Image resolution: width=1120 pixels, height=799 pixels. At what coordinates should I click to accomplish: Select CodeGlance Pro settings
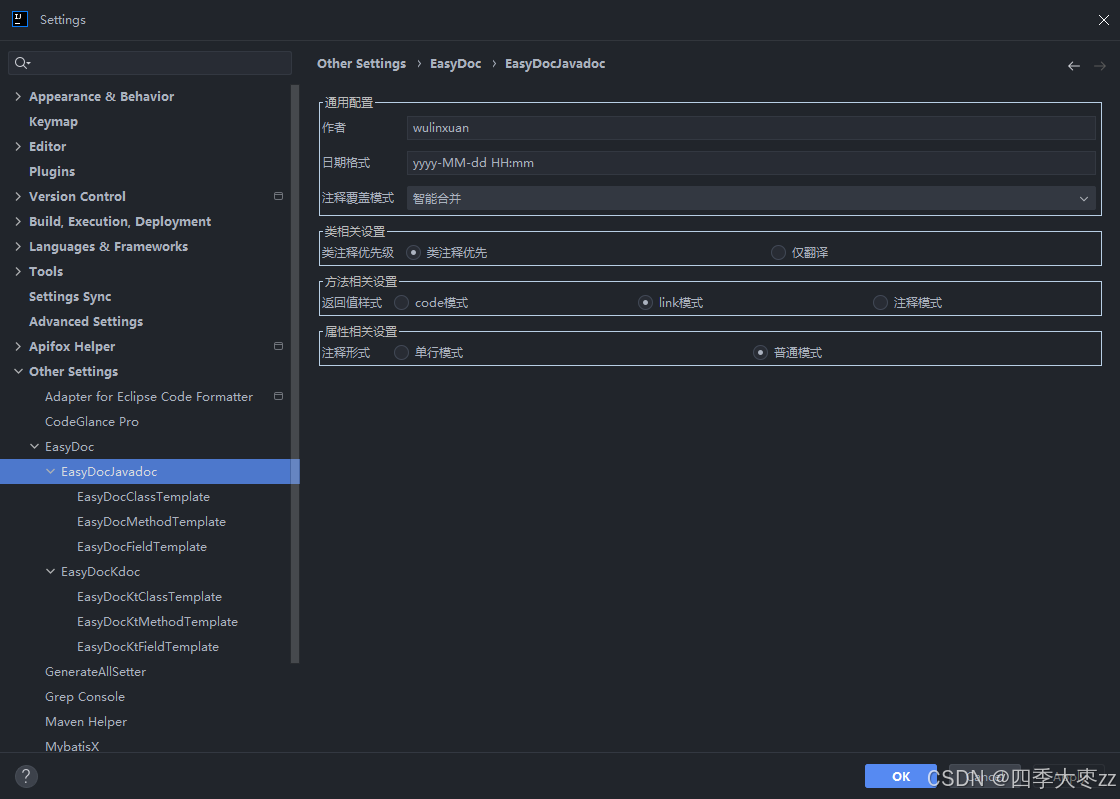tap(91, 421)
